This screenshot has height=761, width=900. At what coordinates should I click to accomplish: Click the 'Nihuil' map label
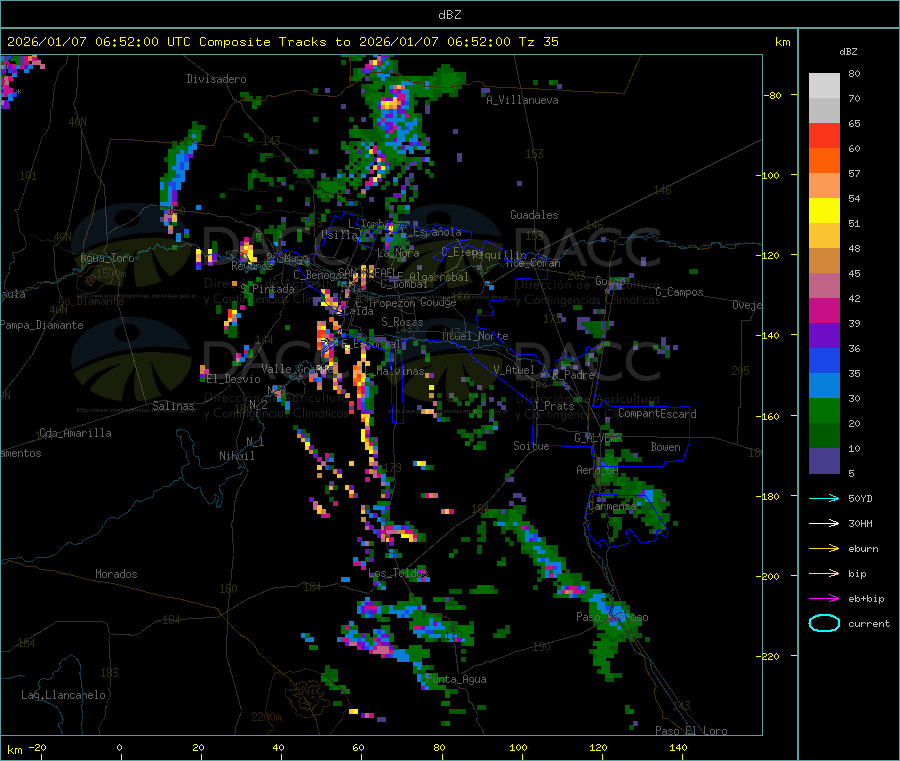tap(236, 456)
